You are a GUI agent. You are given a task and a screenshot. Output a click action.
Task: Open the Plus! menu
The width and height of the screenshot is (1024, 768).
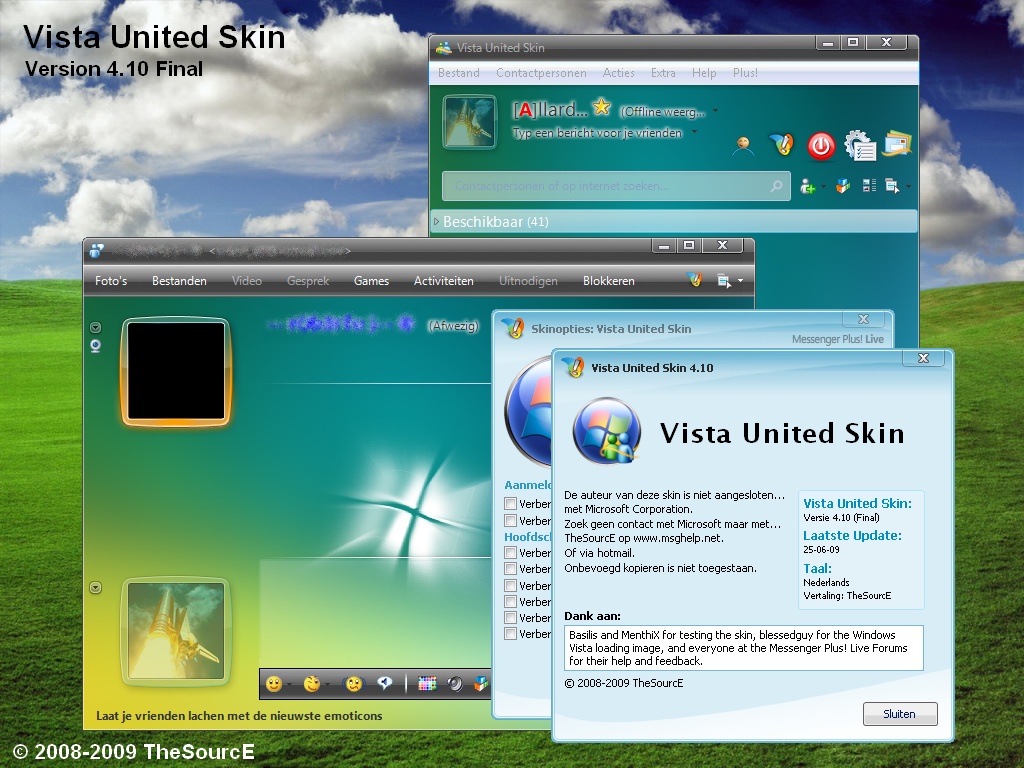tap(745, 73)
